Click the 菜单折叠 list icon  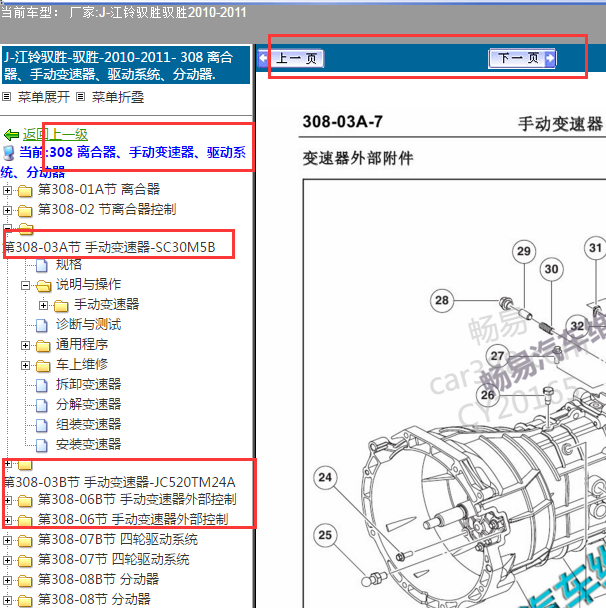pos(80,96)
